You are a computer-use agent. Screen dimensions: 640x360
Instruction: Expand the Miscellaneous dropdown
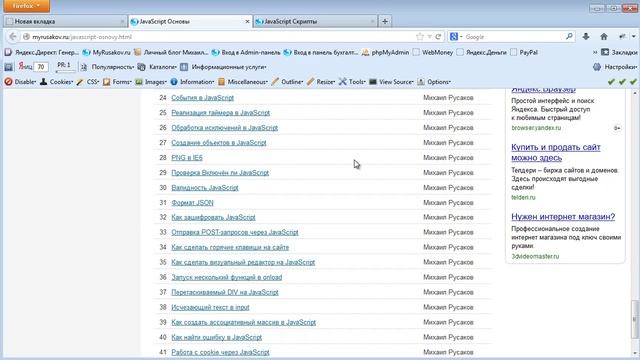[x=242, y=82]
